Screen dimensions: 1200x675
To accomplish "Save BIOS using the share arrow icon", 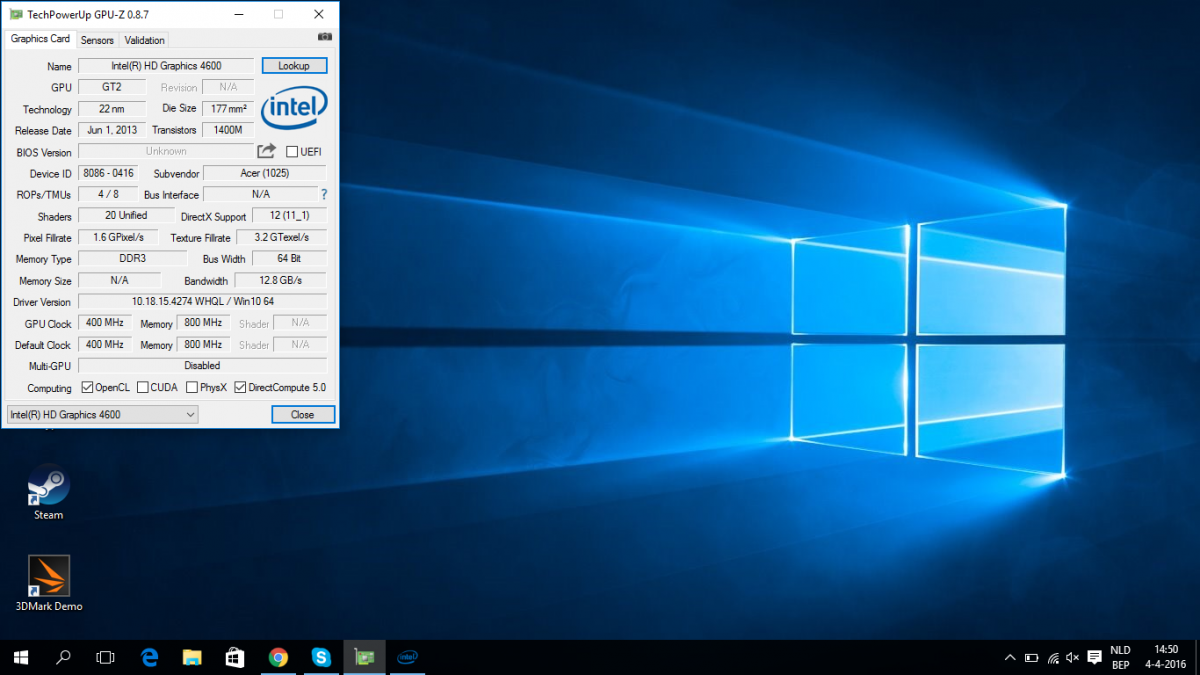I will tap(266, 151).
